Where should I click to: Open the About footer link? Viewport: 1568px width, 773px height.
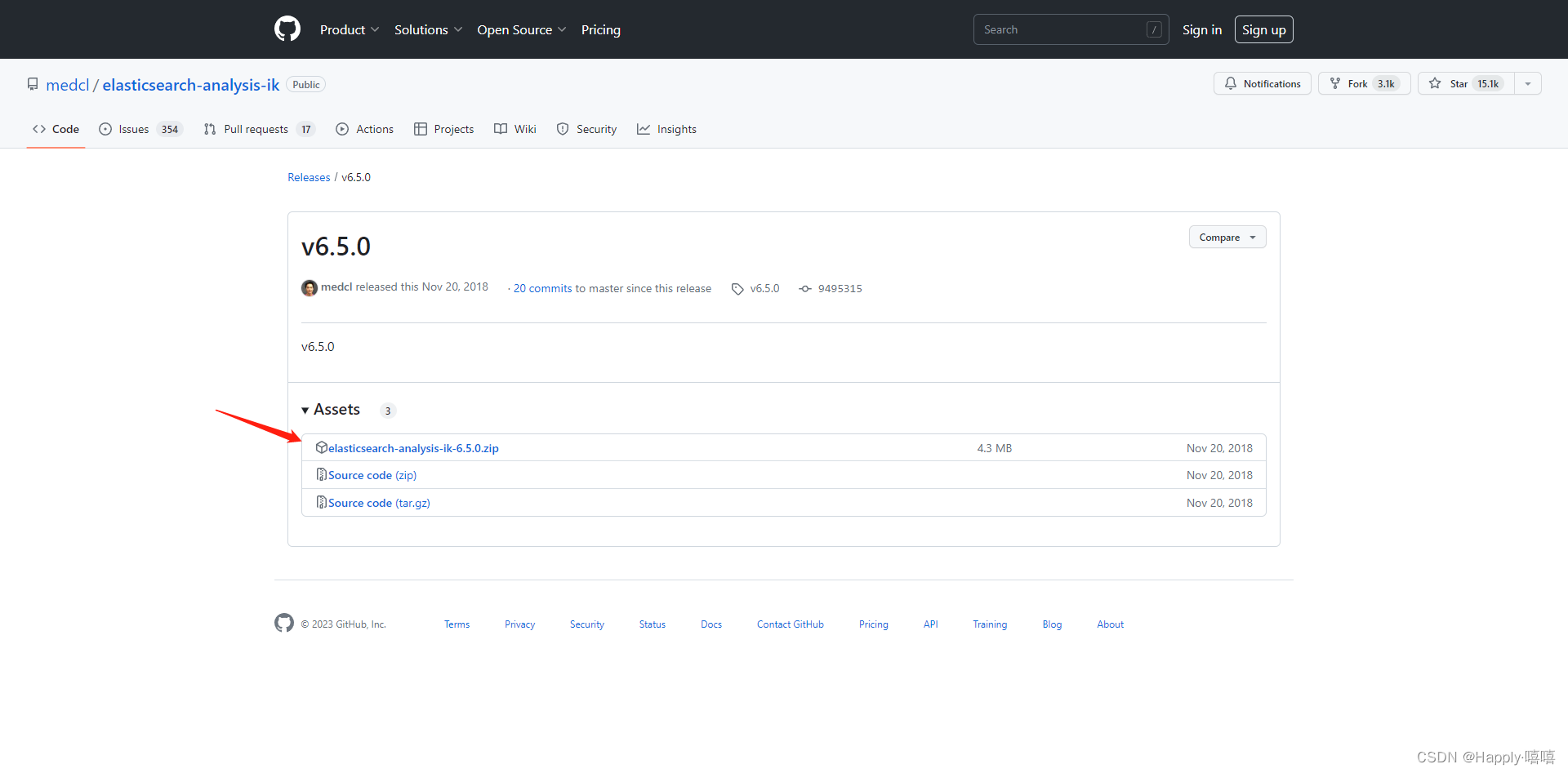pos(1110,624)
